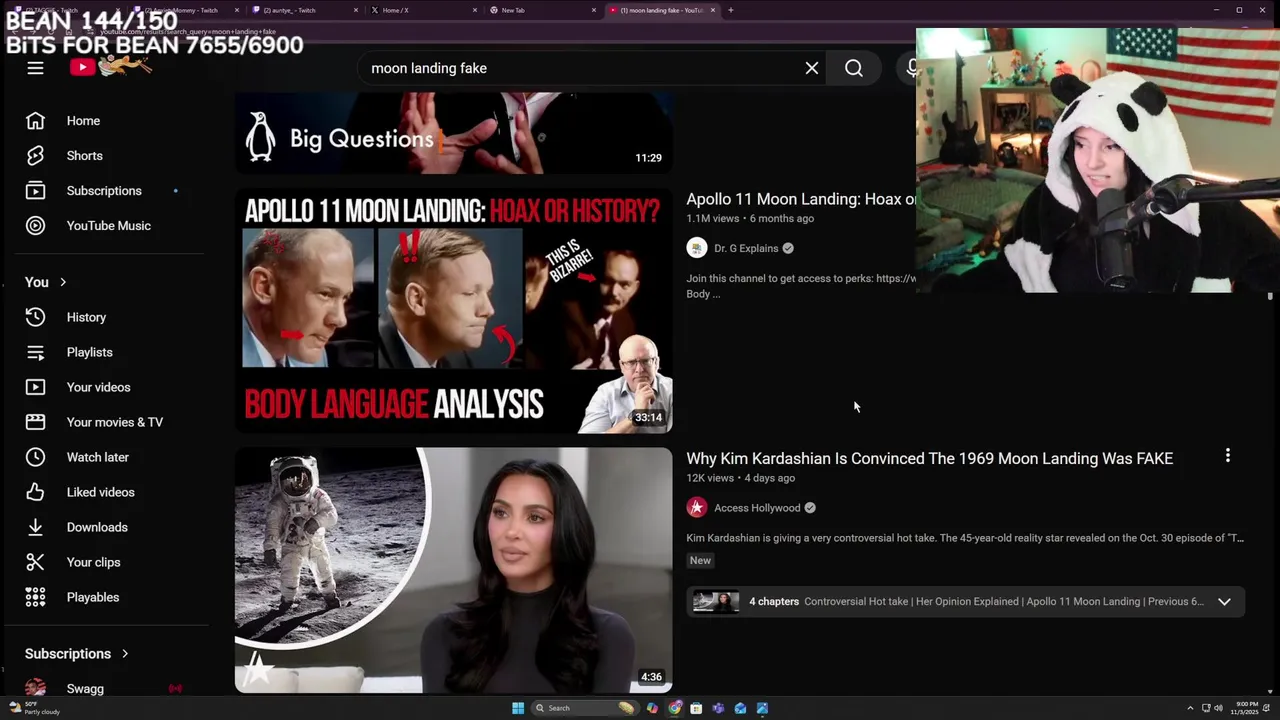Image resolution: width=1280 pixels, height=720 pixels.
Task: Clear search text with the X button
Action: pos(812,68)
